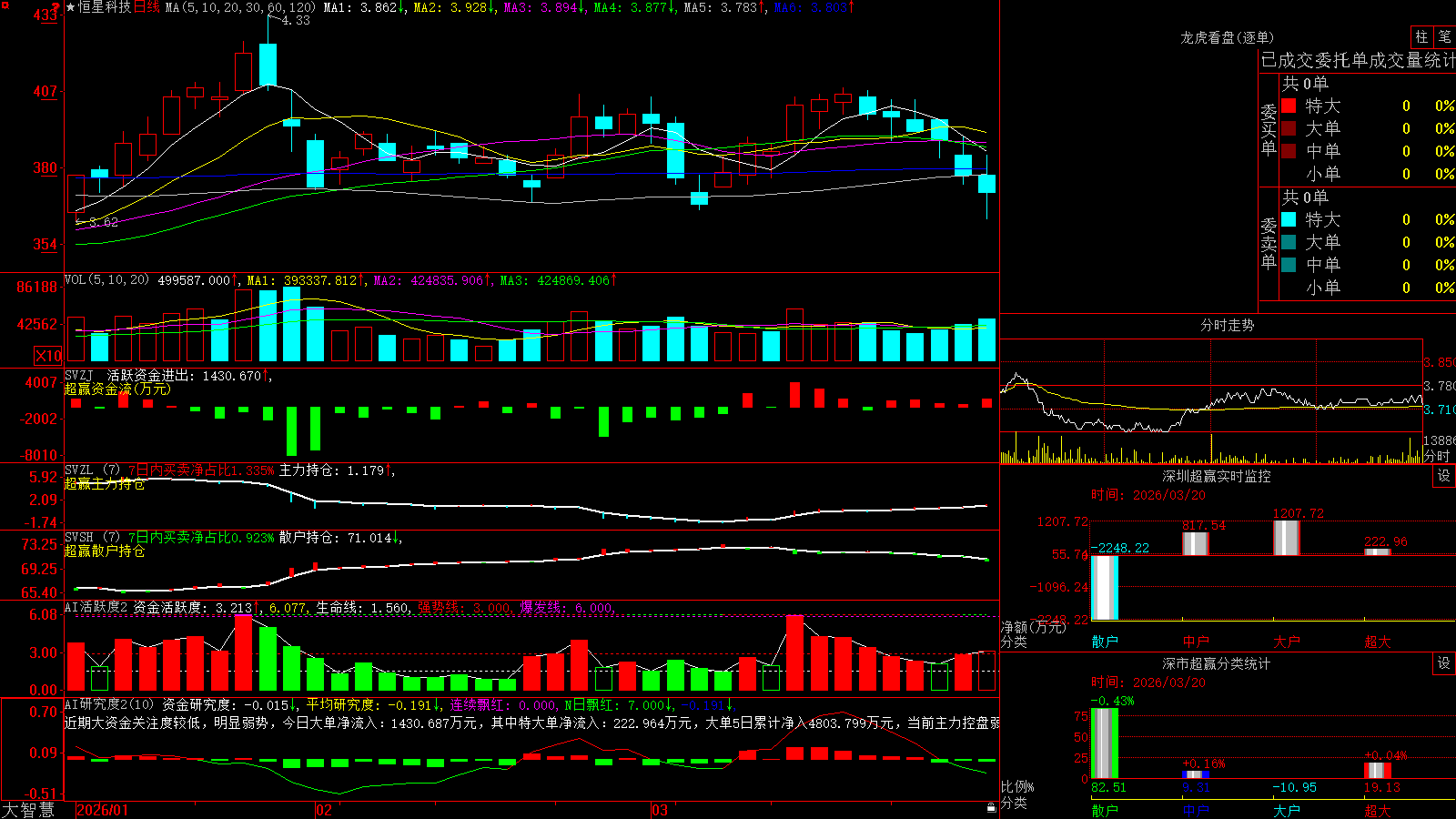Click the small red square icon at top-left corner
1456x819 pixels.
tap(5, 5)
